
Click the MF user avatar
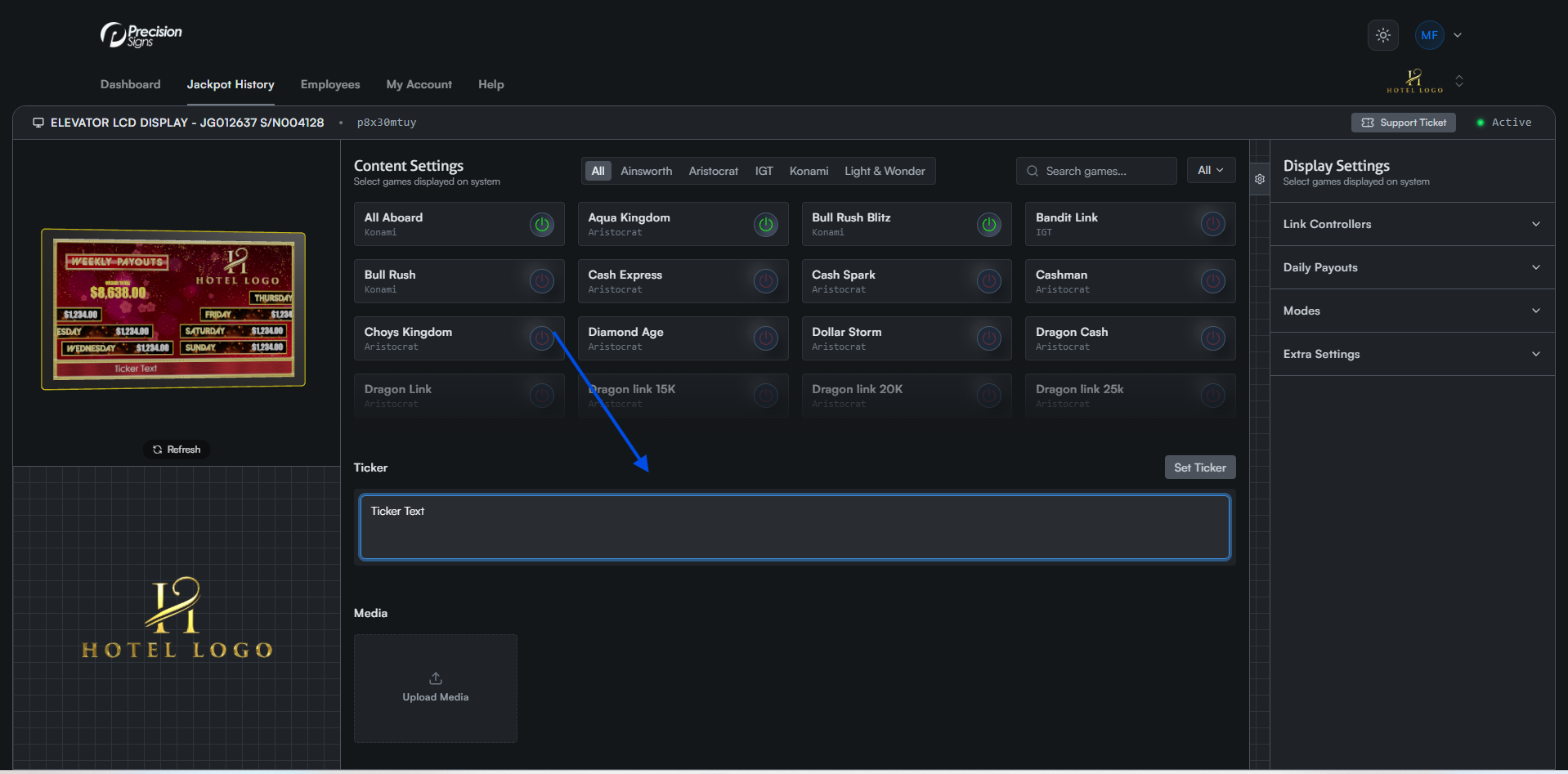click(1429, 35)
